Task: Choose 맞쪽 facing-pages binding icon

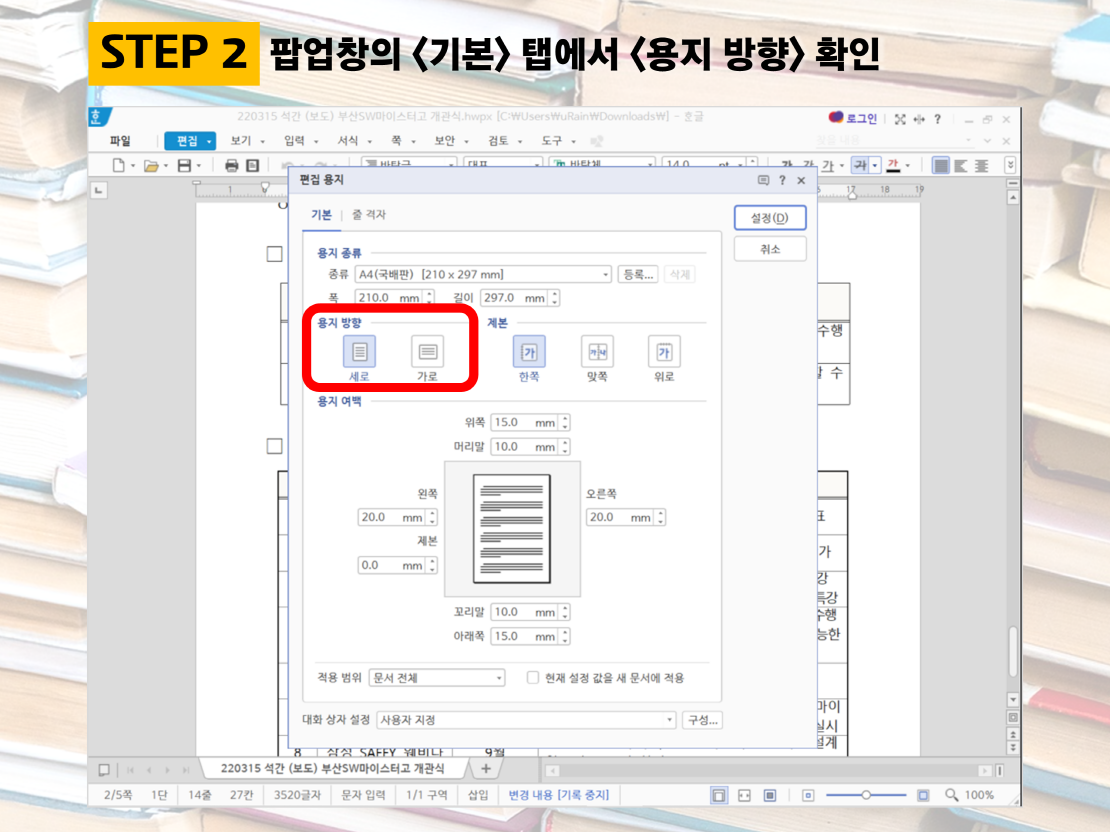Action: (597, 352)
